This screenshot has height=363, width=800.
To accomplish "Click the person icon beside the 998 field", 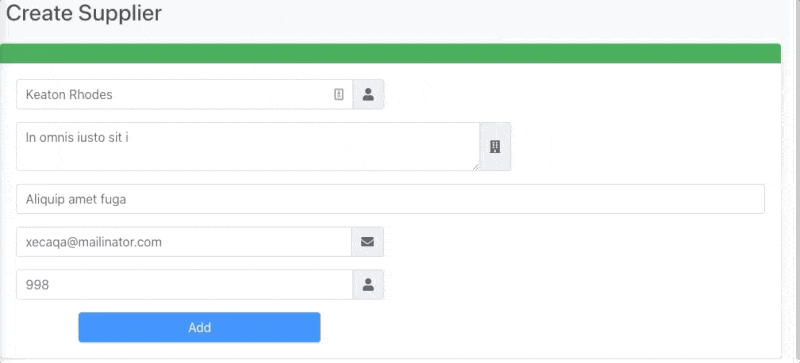I will point(368,284).
